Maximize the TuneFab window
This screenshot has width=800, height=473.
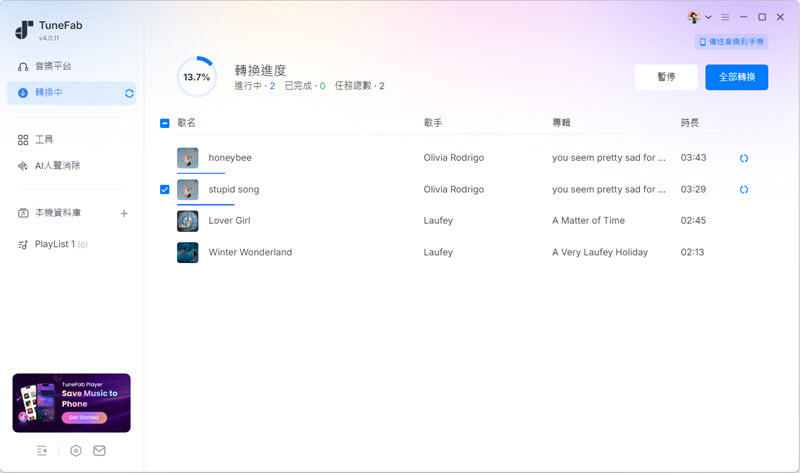tap(762, 17)
